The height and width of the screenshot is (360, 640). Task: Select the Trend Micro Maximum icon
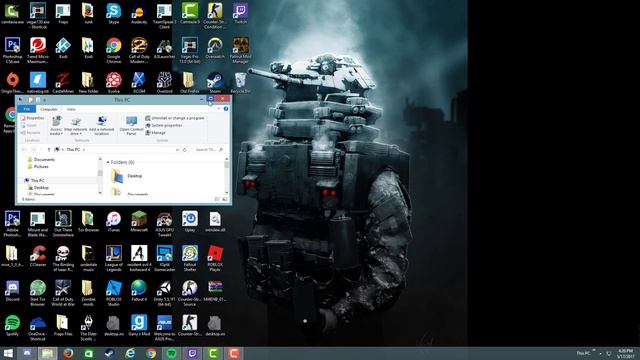coord(38,50)
